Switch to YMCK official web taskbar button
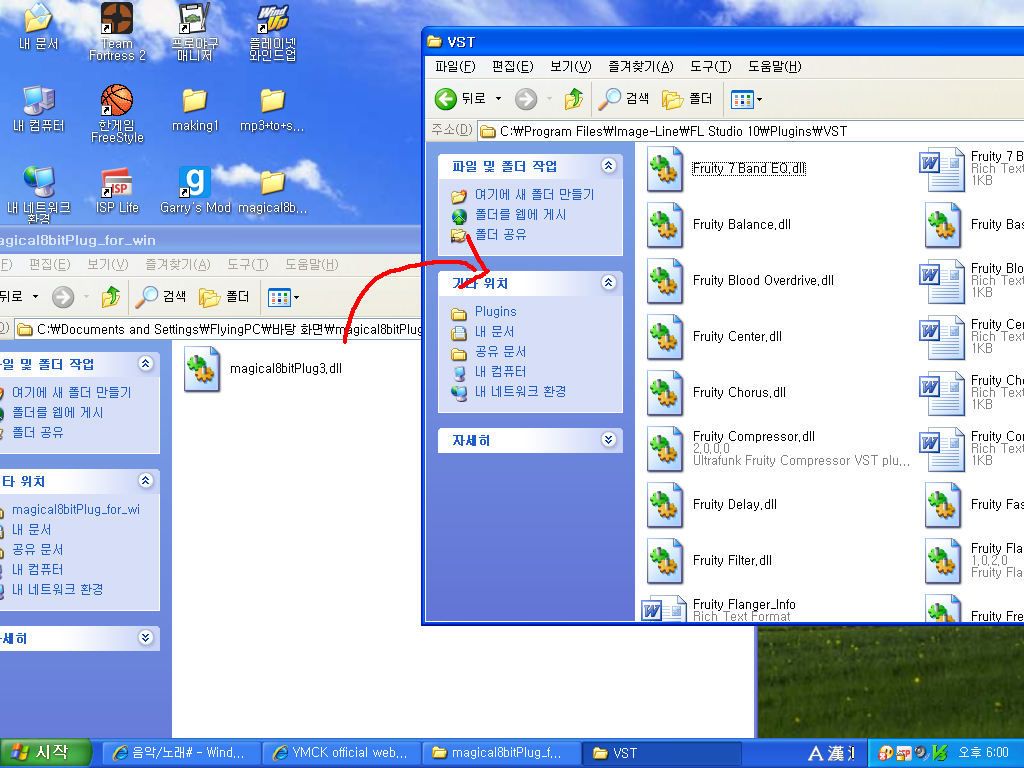Image resolution: width=1024 pixels, height=768 pixels. (x=342, y=753)
